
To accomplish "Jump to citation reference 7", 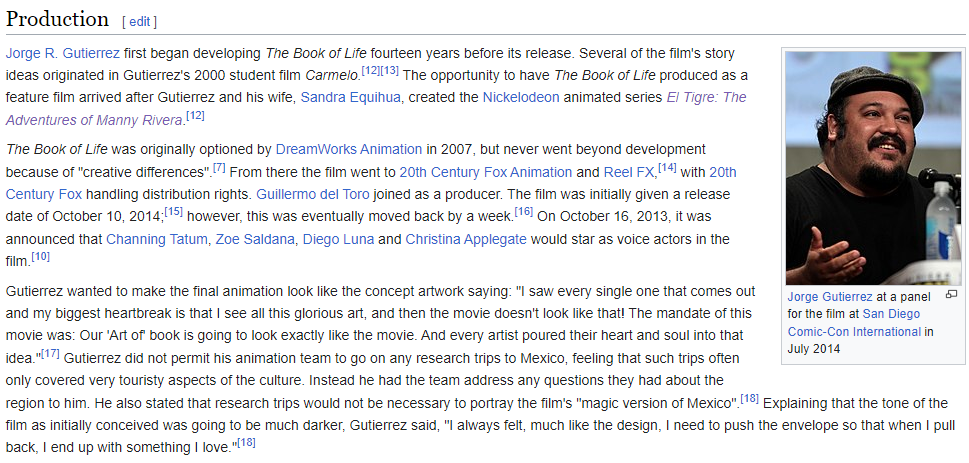I will [x=220, y=166].
